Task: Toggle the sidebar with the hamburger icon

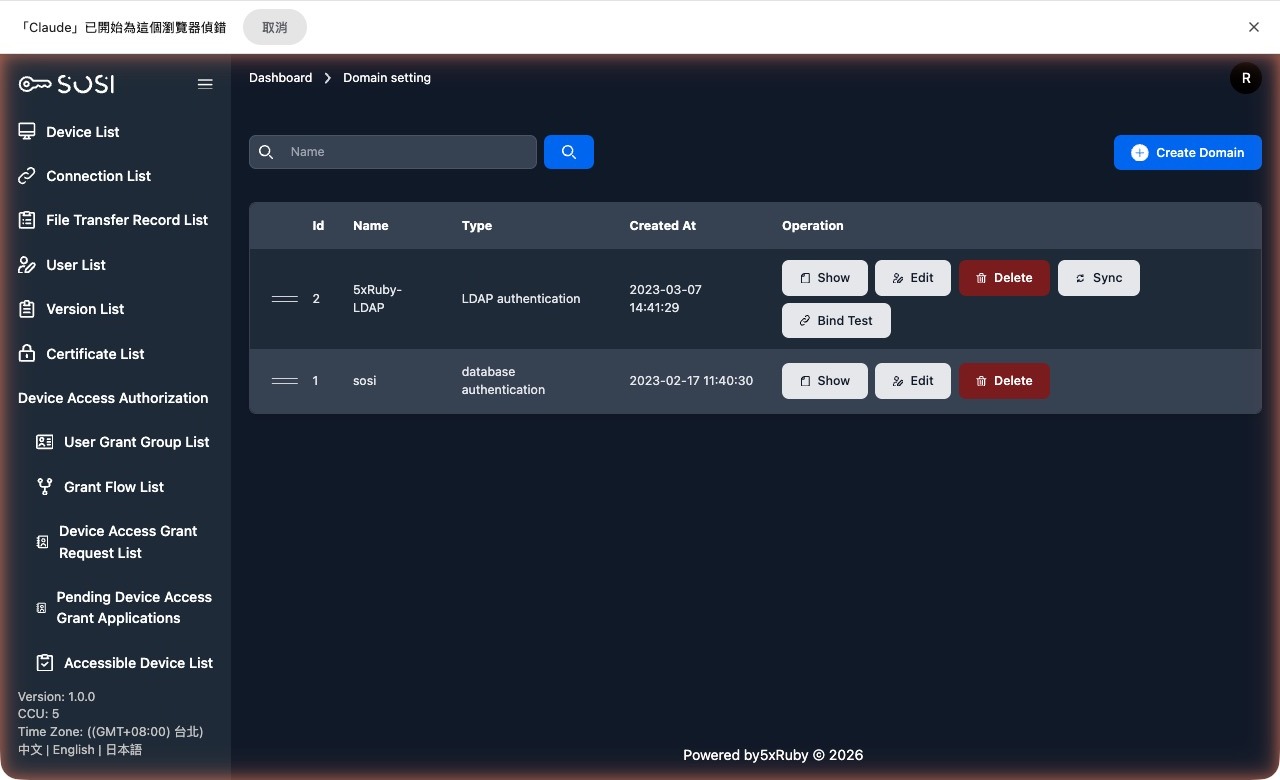Action: 205,83
